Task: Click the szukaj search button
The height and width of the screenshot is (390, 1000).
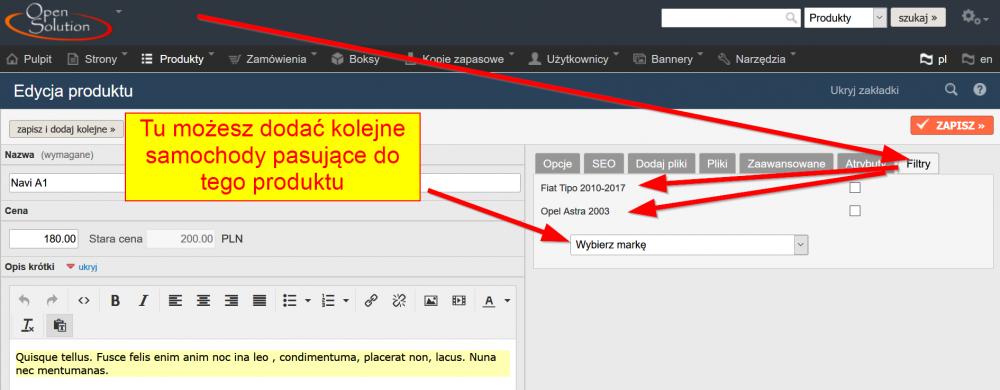Action: (918, 18)
